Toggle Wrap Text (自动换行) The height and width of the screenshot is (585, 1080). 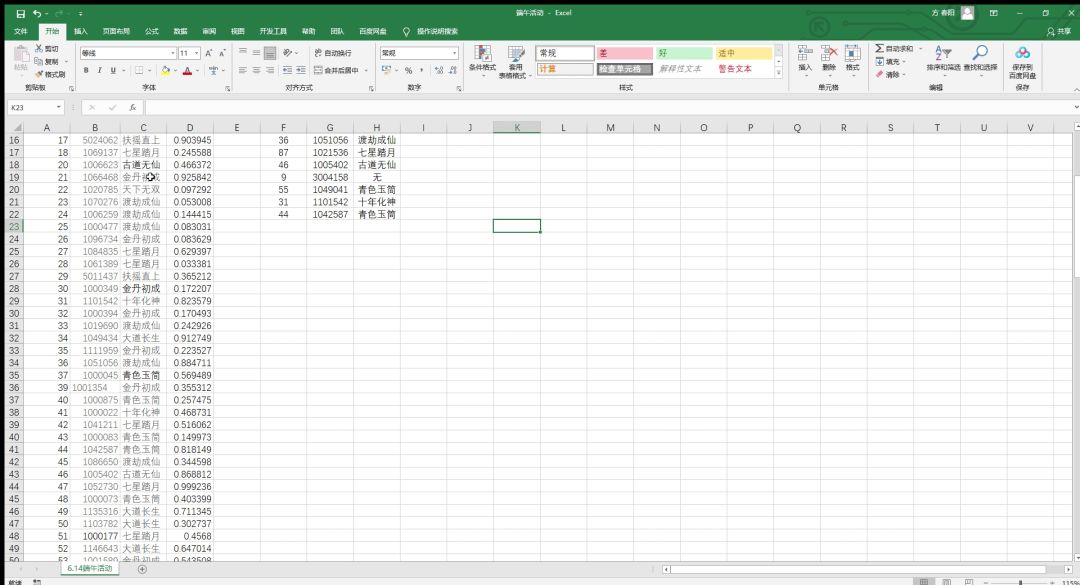click(x=332, y=53)
